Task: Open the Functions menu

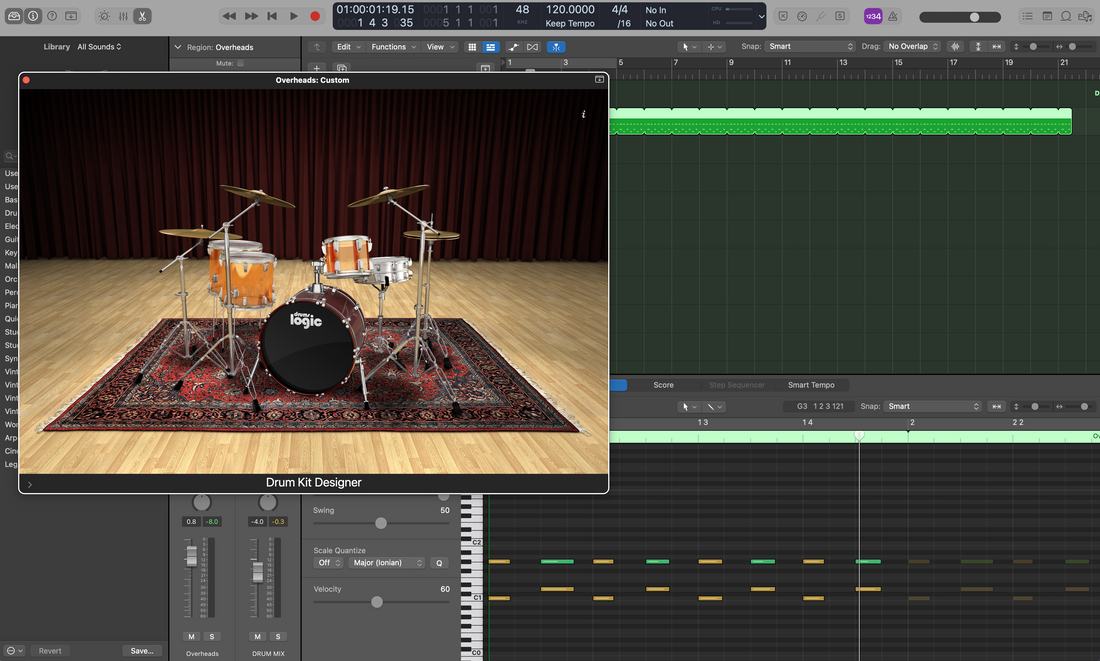Action: click(x=393, y=47)
